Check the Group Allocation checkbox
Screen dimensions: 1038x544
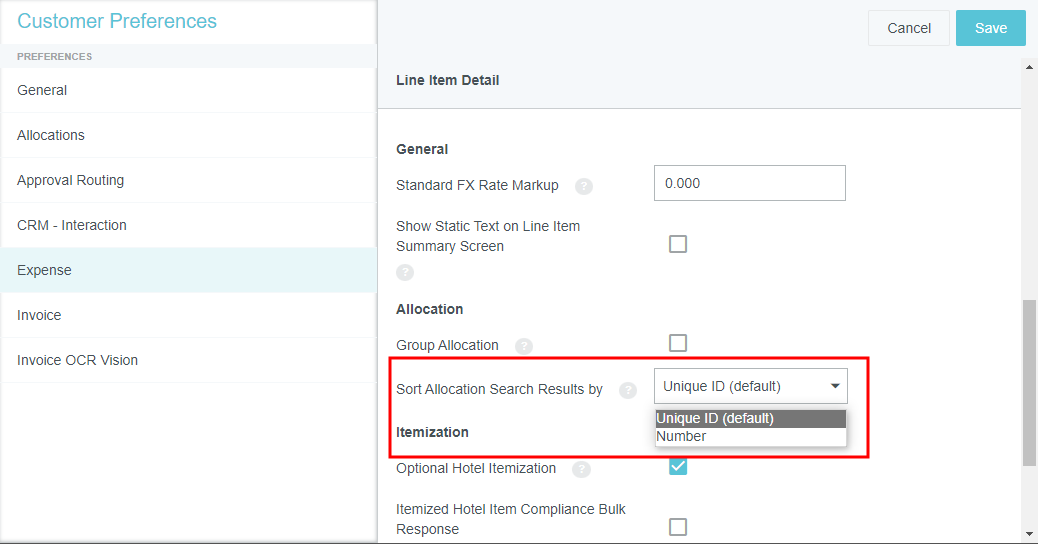(678, 343)
